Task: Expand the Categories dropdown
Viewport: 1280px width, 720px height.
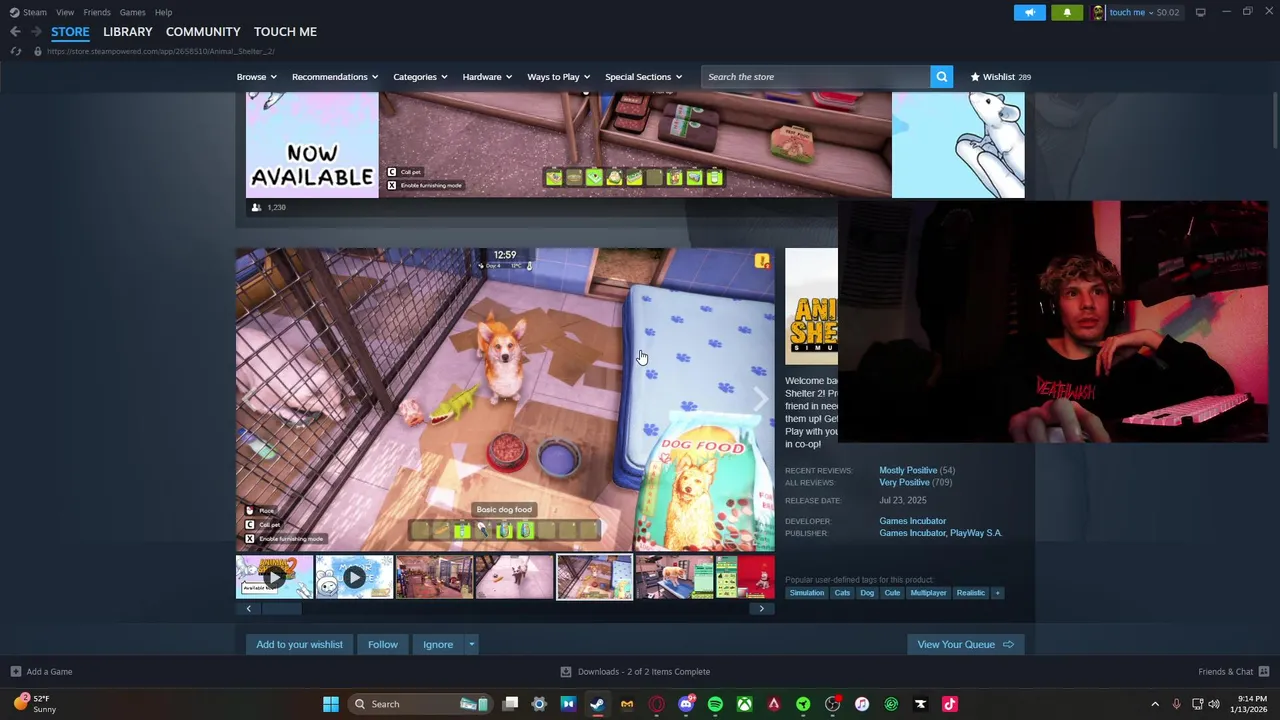Action: [x=419, y=77]
